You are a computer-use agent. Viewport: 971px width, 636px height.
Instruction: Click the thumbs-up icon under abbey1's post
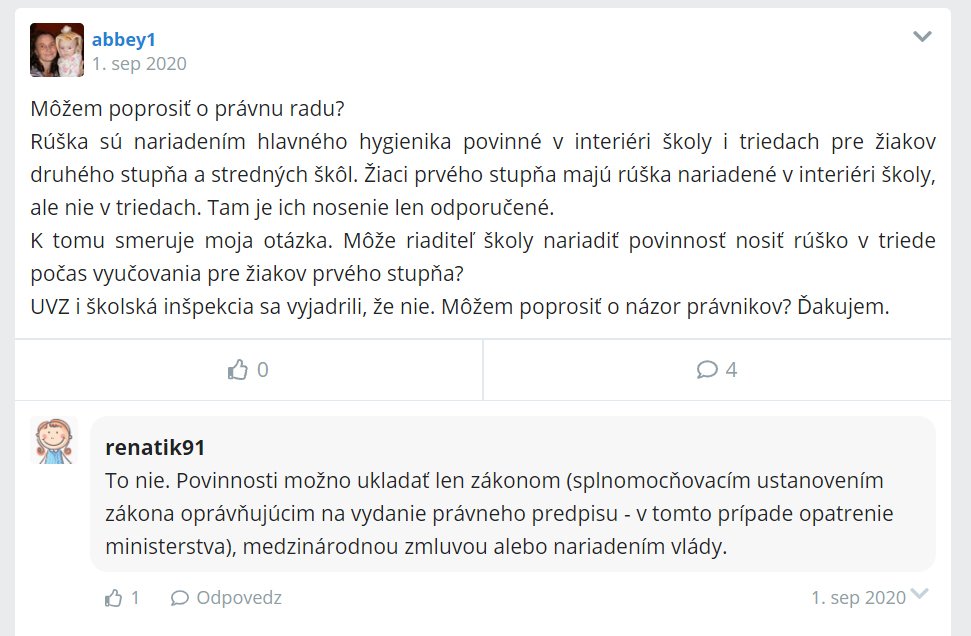tap(238, 370)
